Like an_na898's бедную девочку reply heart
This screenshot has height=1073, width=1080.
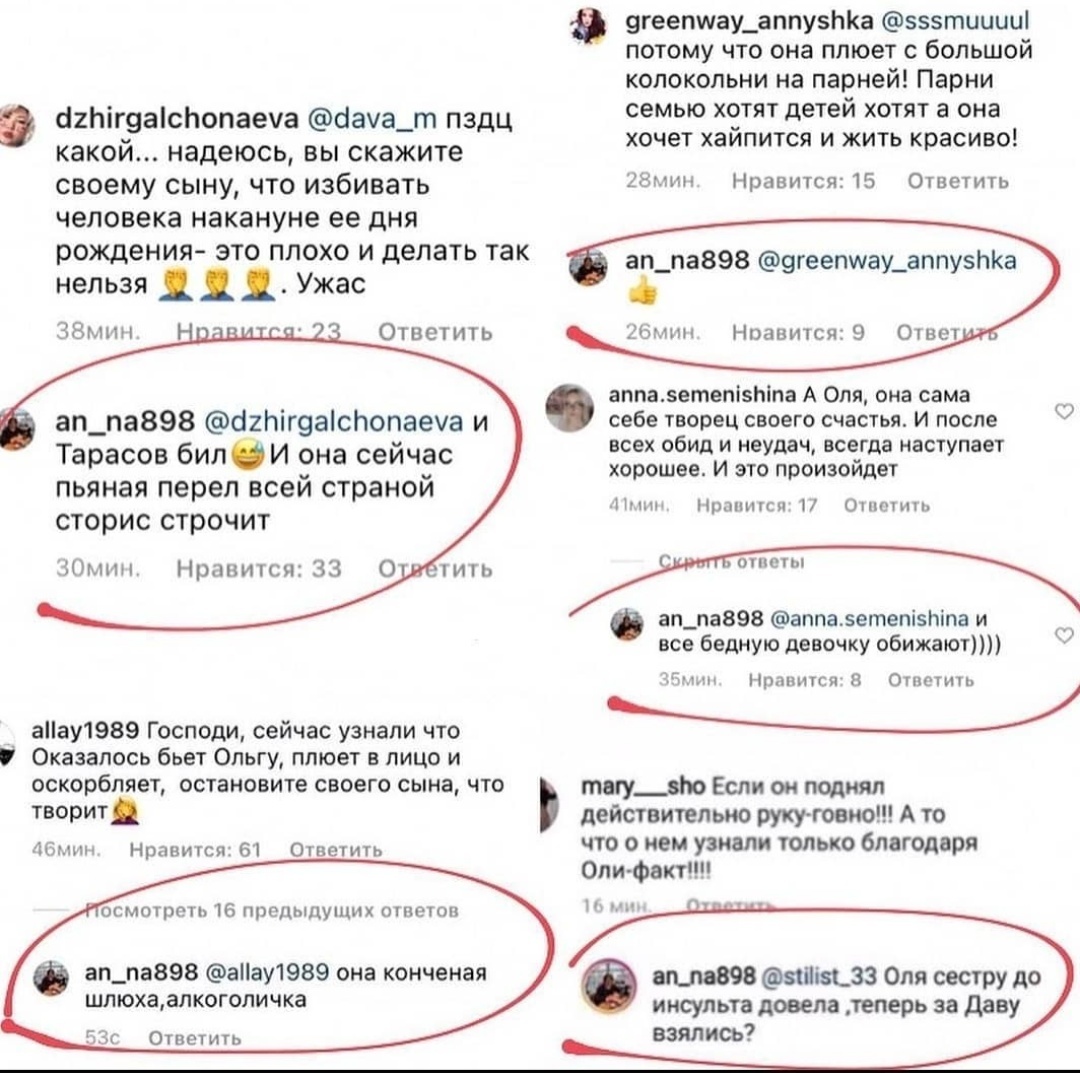(1065, 635)
